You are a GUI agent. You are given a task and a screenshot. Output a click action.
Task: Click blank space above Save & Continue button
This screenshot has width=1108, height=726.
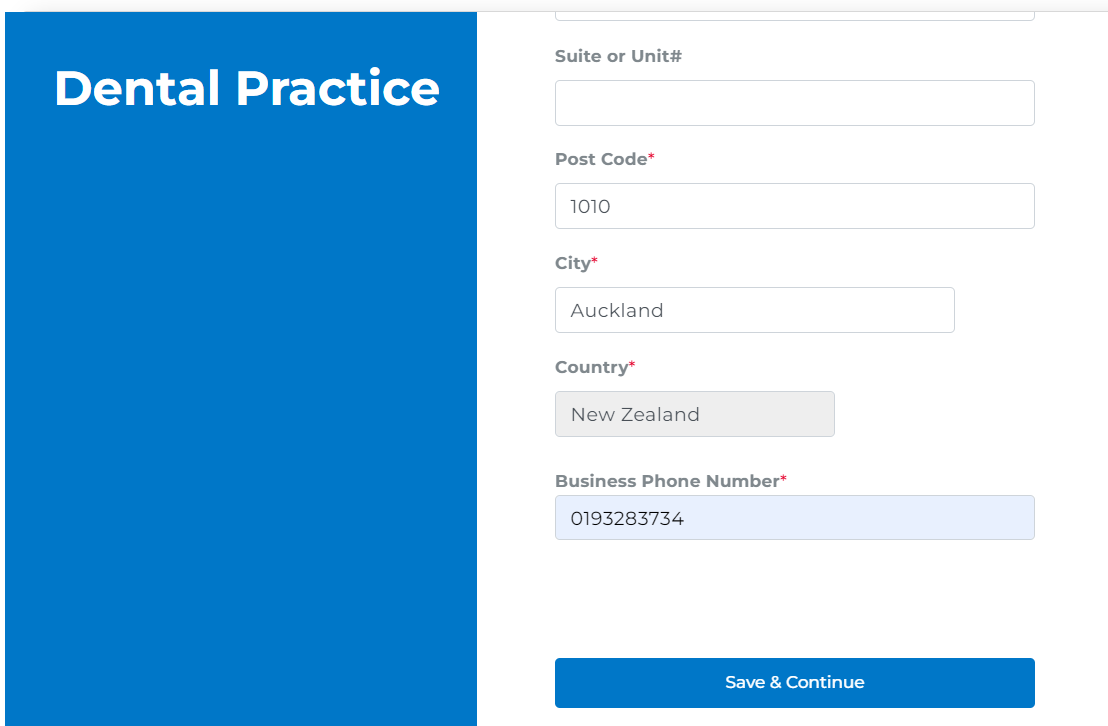(x=794, y=600)
